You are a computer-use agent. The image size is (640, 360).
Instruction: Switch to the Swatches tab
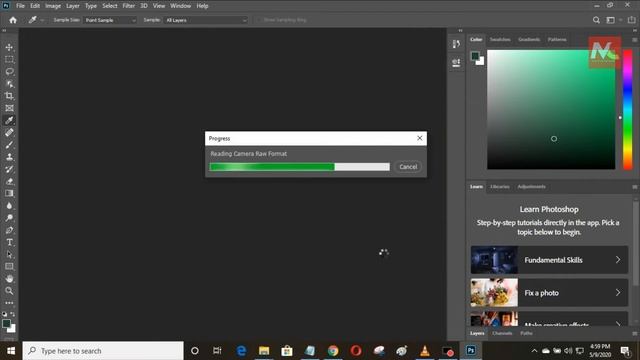click(x=500, y=40)
